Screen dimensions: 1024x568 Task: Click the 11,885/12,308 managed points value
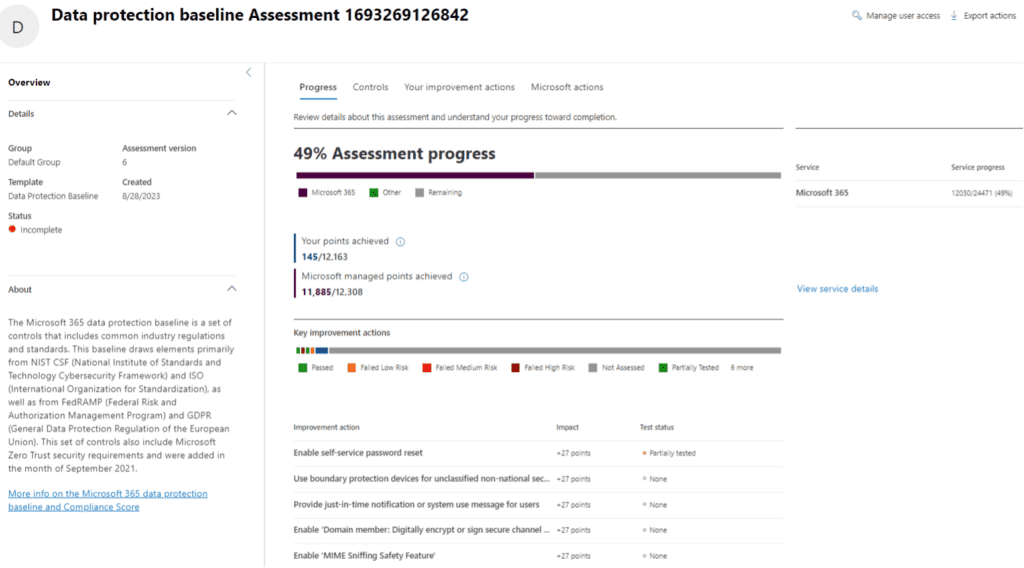point(332,292)
